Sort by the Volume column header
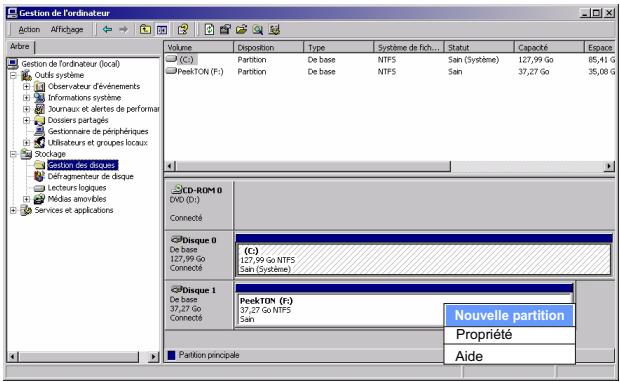This screenshot has height=382, width=620. [198, 47]
